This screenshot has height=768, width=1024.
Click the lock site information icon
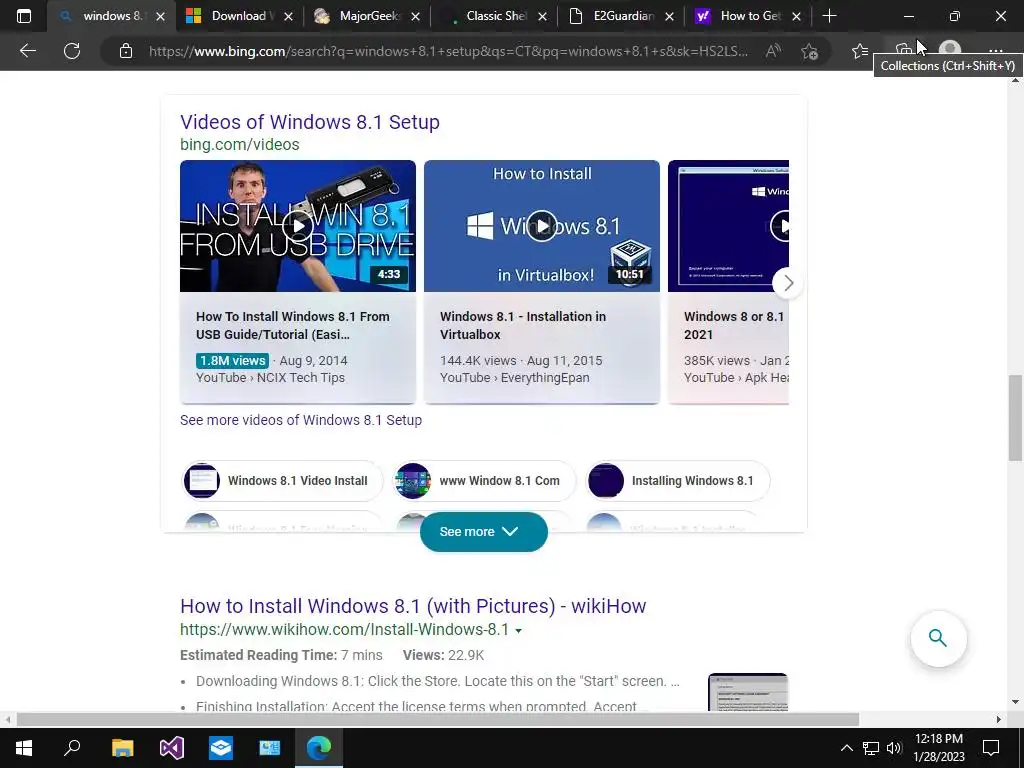125,51
